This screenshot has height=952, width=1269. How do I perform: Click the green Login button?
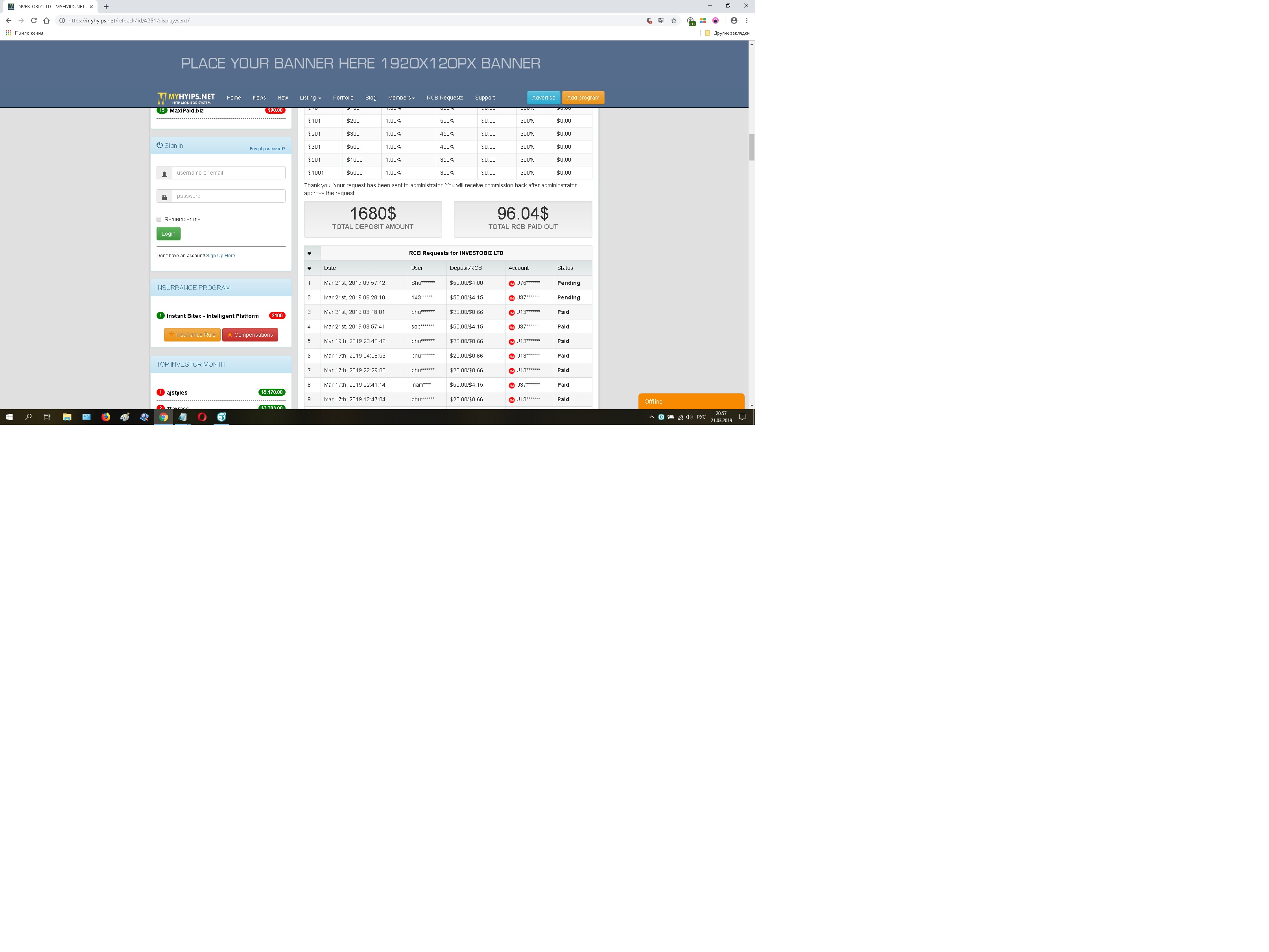point(168,234)
